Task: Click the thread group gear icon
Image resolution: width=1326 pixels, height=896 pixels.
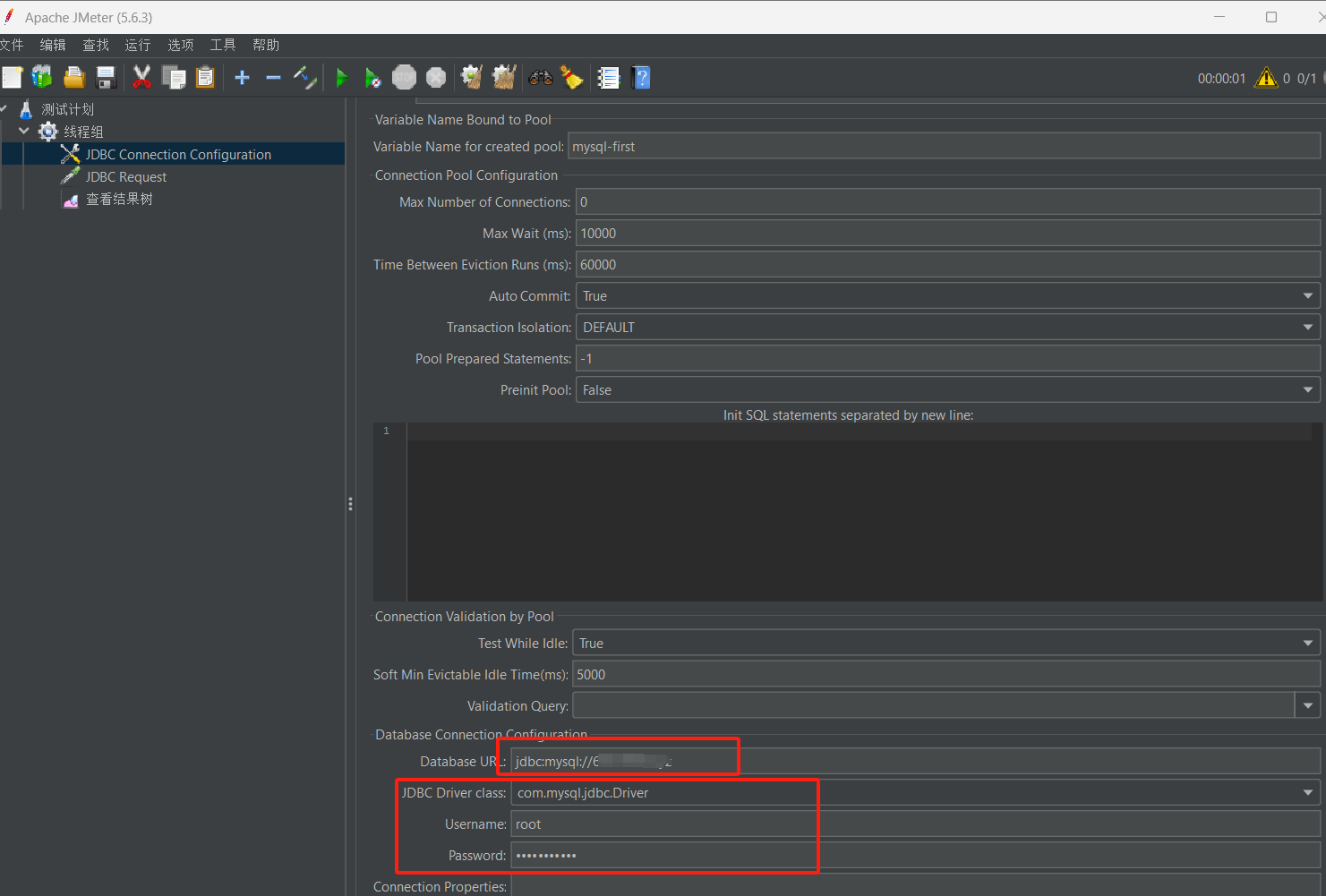Action: pyautogui.click(x=48, y=132)
